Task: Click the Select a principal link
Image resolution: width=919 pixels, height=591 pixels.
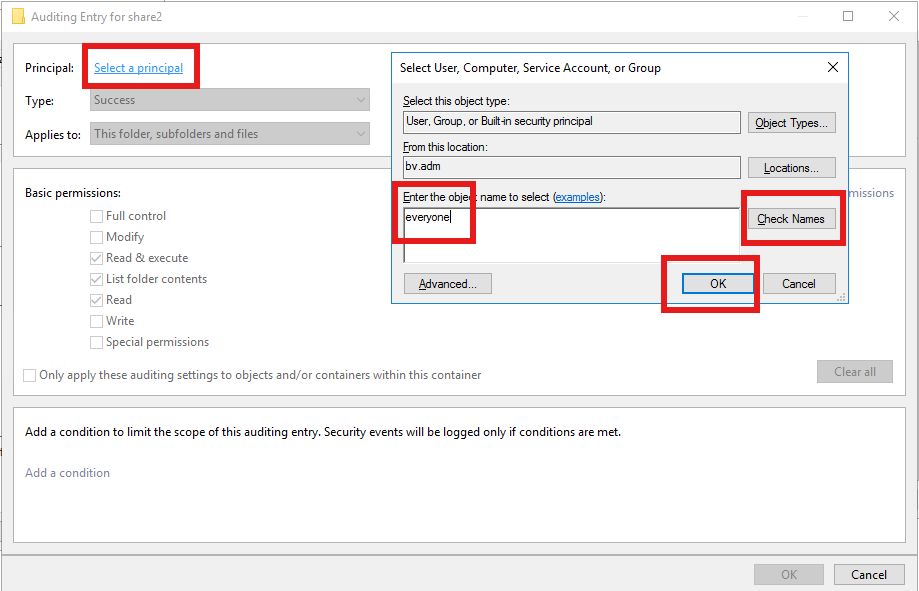Action: (138, 68)
